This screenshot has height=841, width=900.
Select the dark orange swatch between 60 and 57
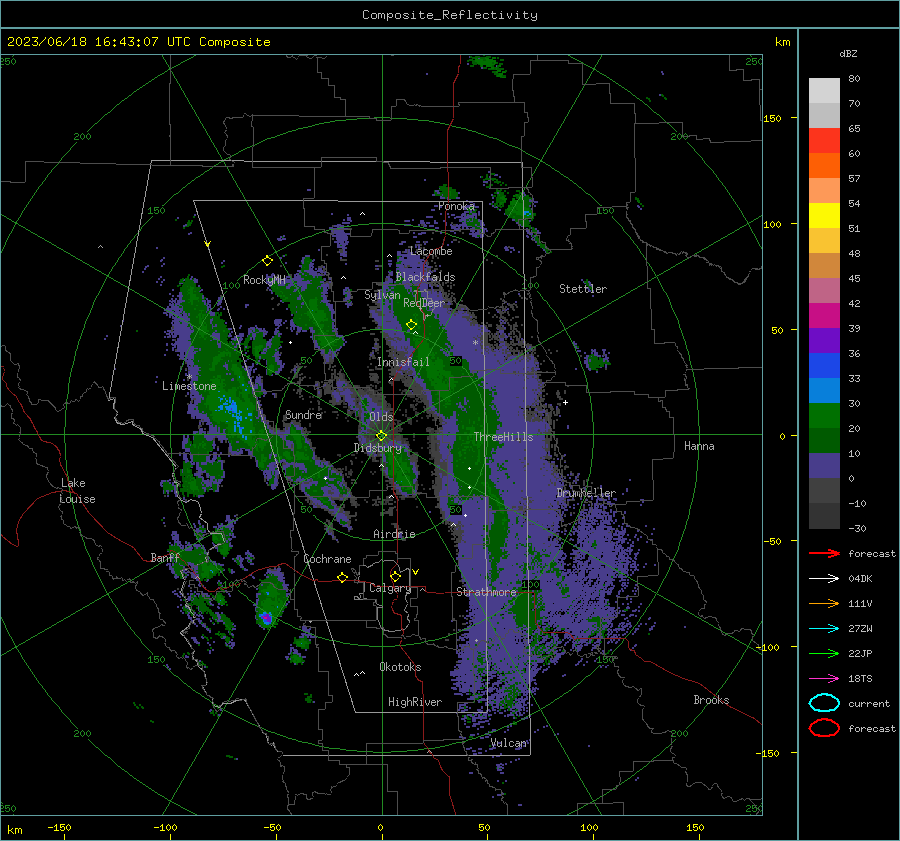click(x=824, y=166)
